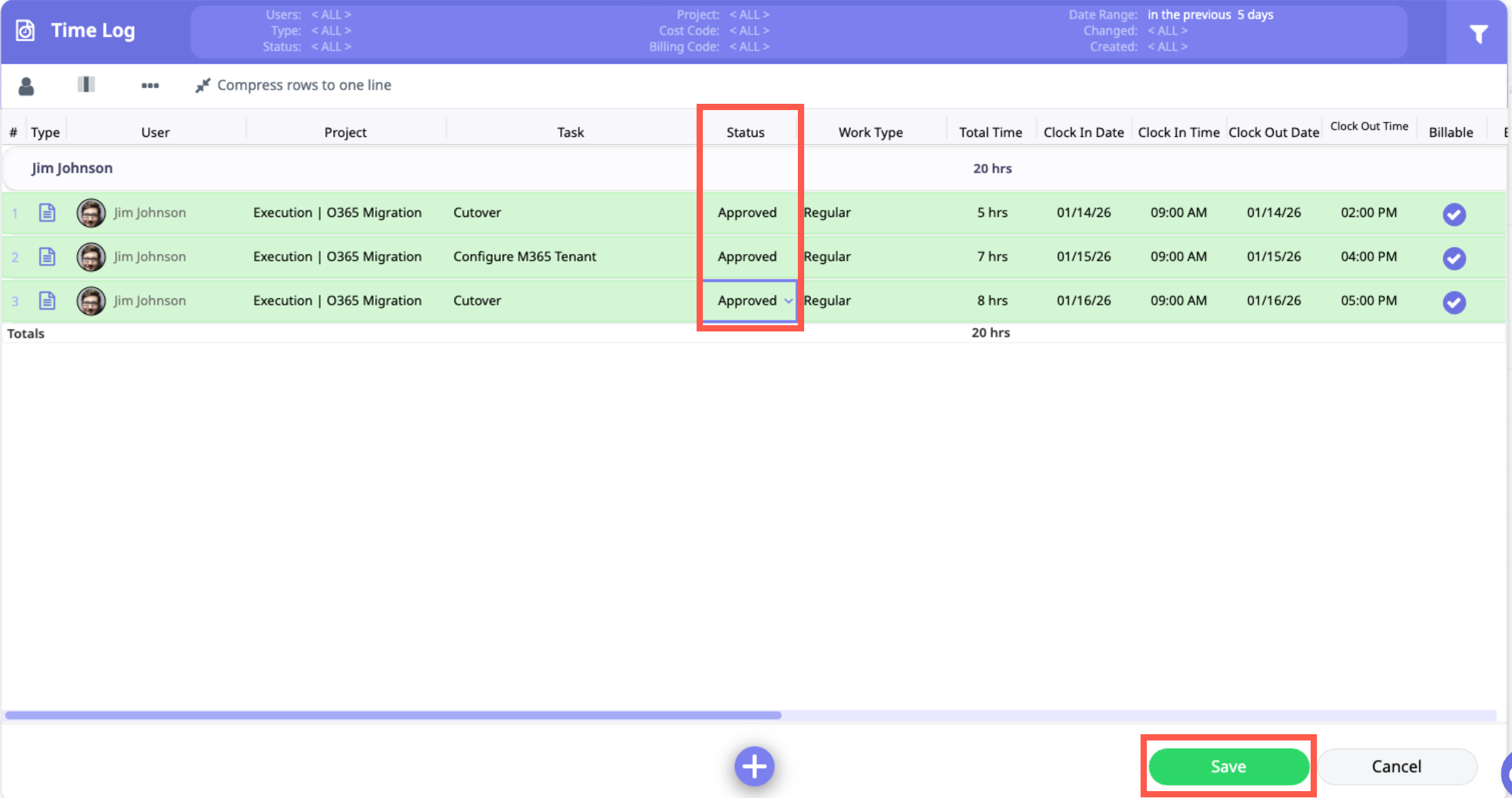Click document type icon in row 1
The height and width of the screenshot is (798, 1512).
point(48,213)
